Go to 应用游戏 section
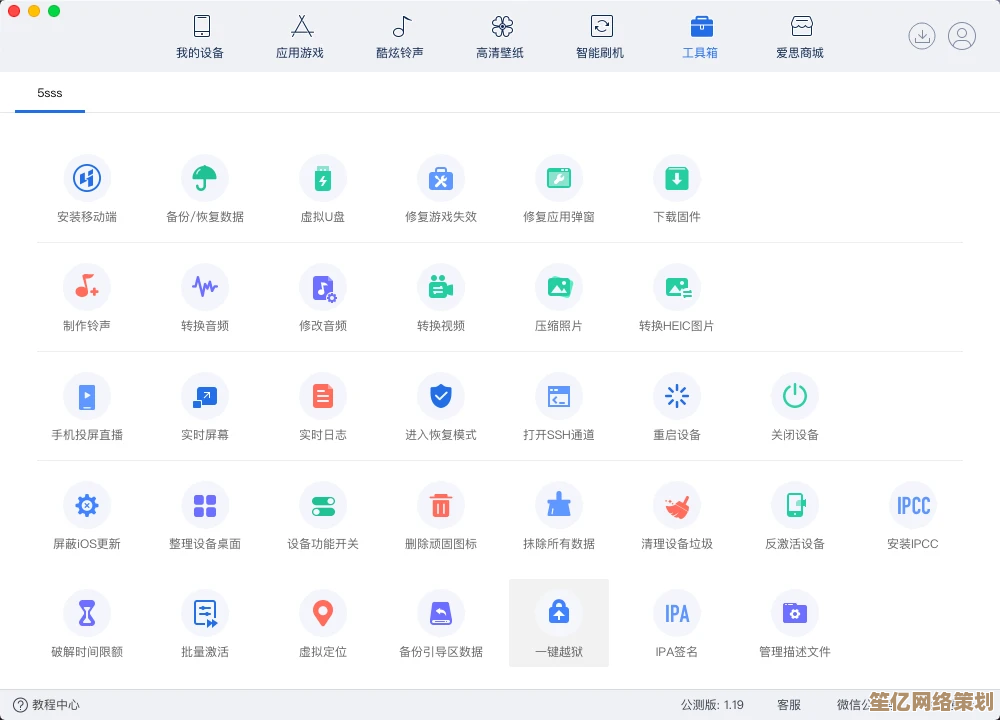1000x720 pixels. 301,36
